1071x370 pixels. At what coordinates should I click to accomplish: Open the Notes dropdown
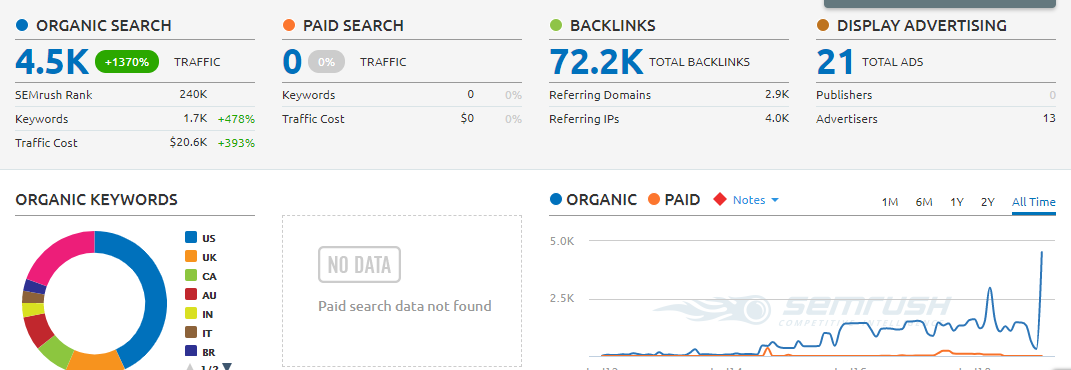click(x=755, y=200)
